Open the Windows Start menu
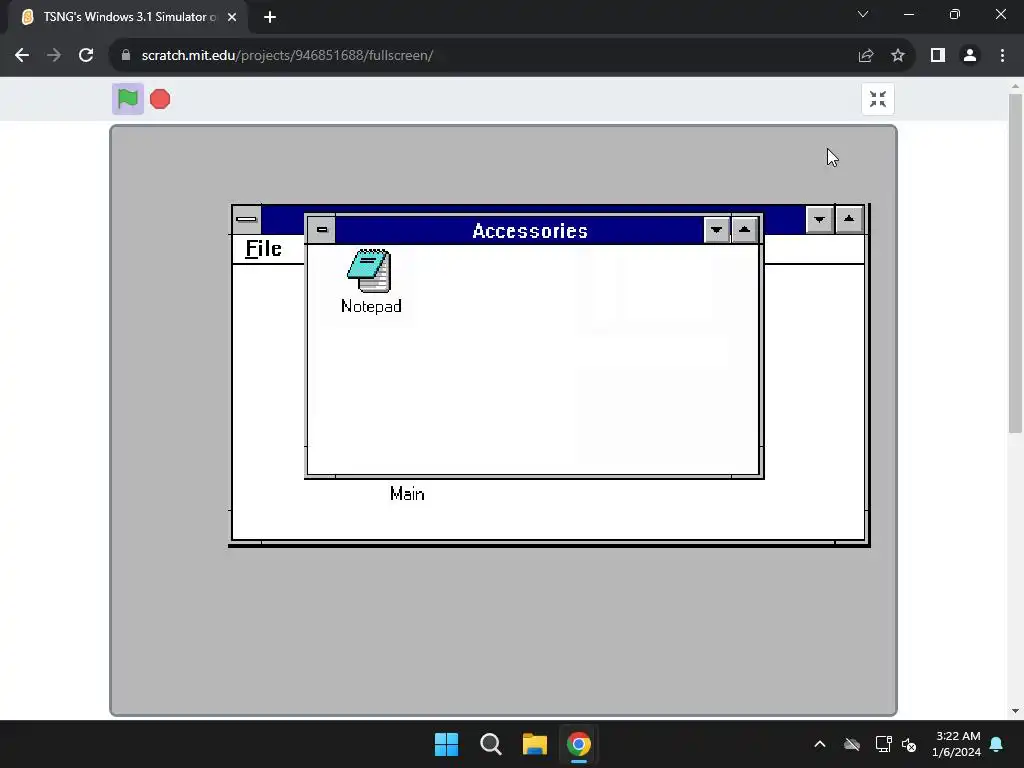 [447, 744]
